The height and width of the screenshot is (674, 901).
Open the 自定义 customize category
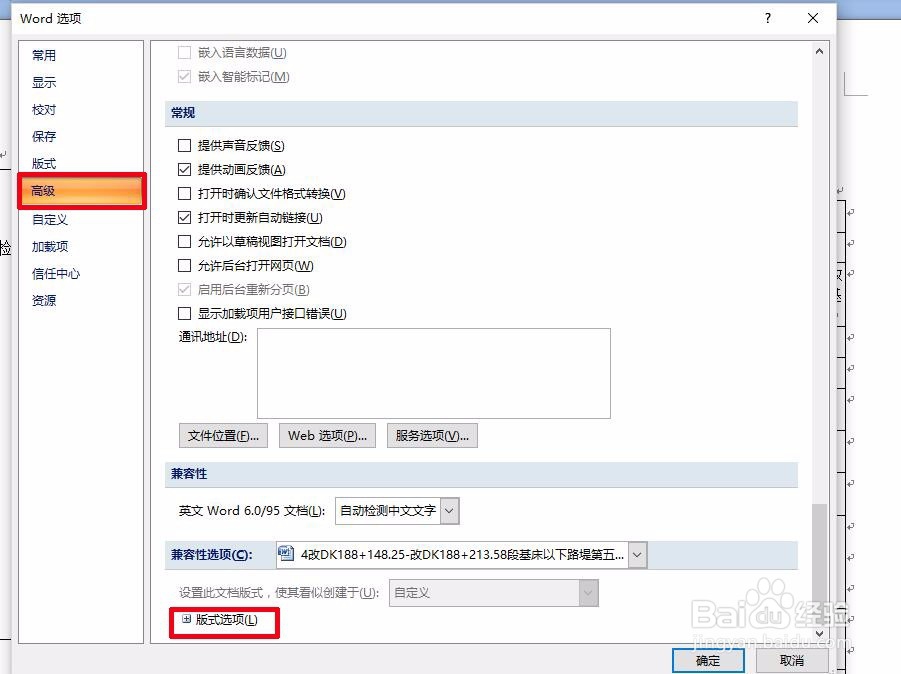(x=50, y=219)
